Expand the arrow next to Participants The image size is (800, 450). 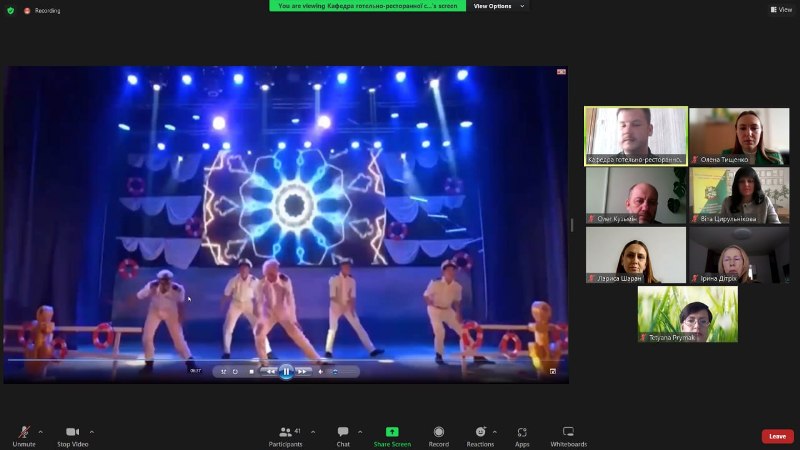[313, 432]
